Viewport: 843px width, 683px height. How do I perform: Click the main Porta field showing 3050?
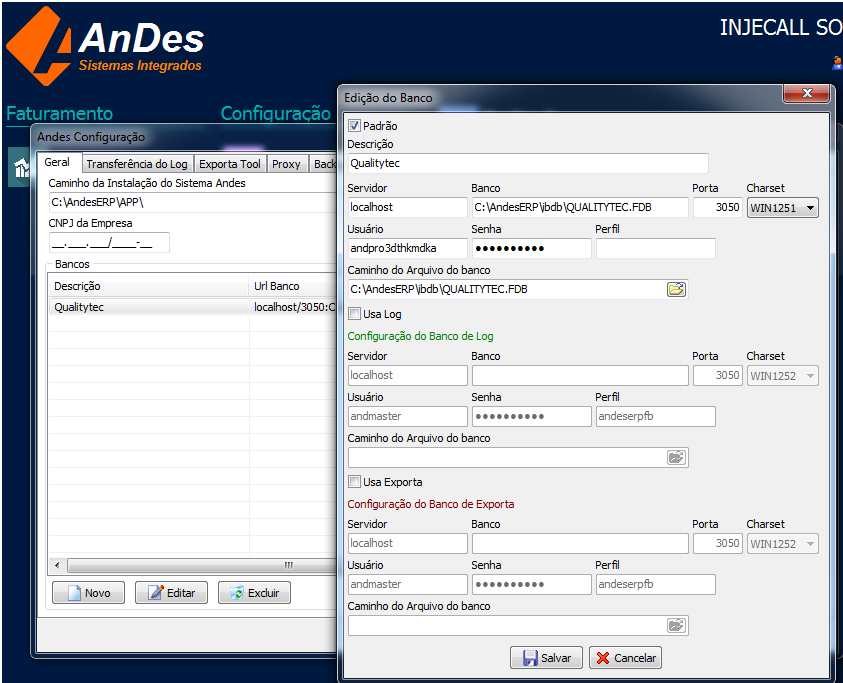click(x=718, y=207)
